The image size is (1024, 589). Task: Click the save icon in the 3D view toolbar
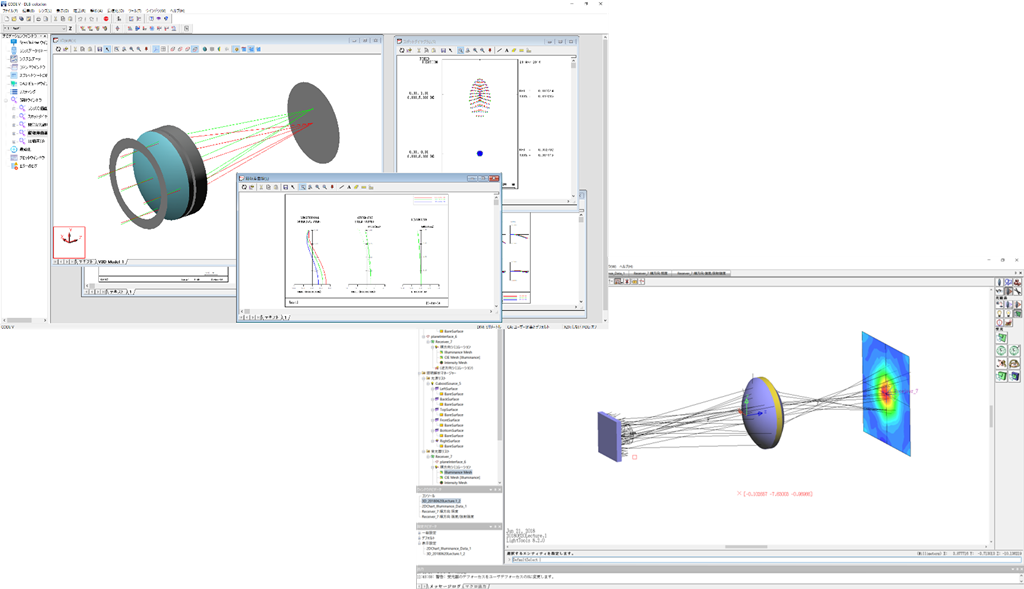click(x=99, y=48)
